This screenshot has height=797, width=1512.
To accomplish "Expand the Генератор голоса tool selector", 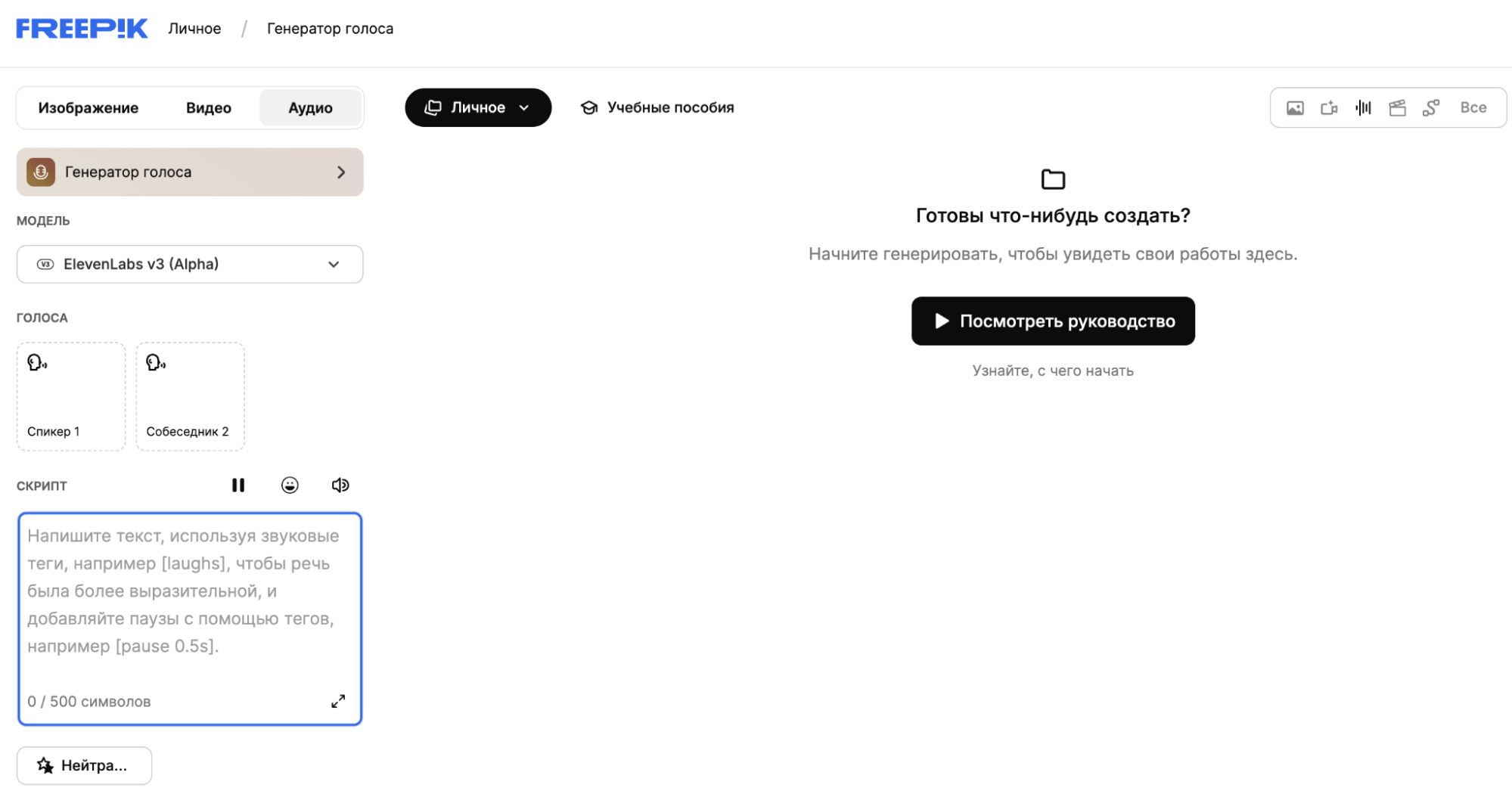I will point(190,172).
